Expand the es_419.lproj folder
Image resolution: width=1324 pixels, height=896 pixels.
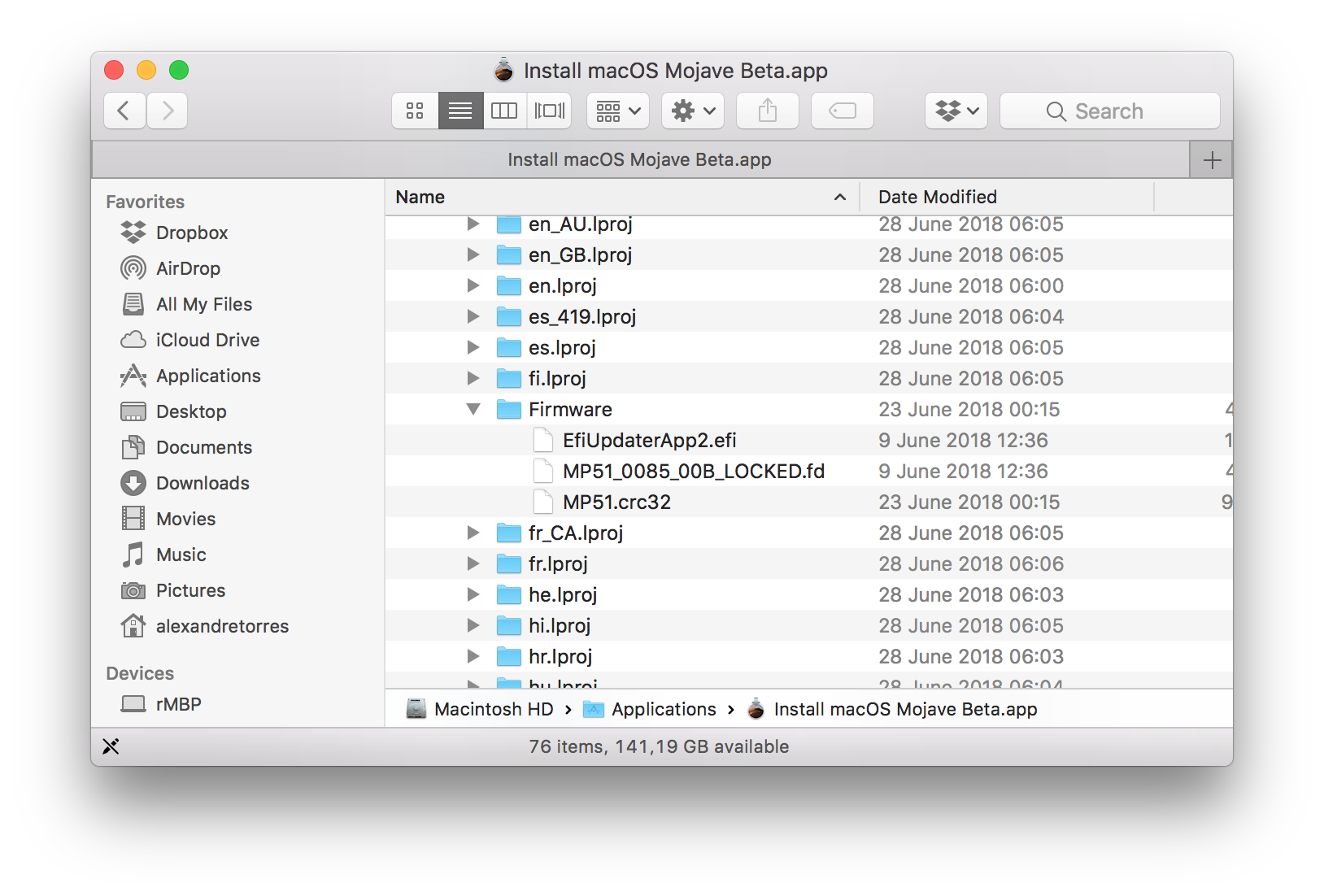click(x=473, y=316)
